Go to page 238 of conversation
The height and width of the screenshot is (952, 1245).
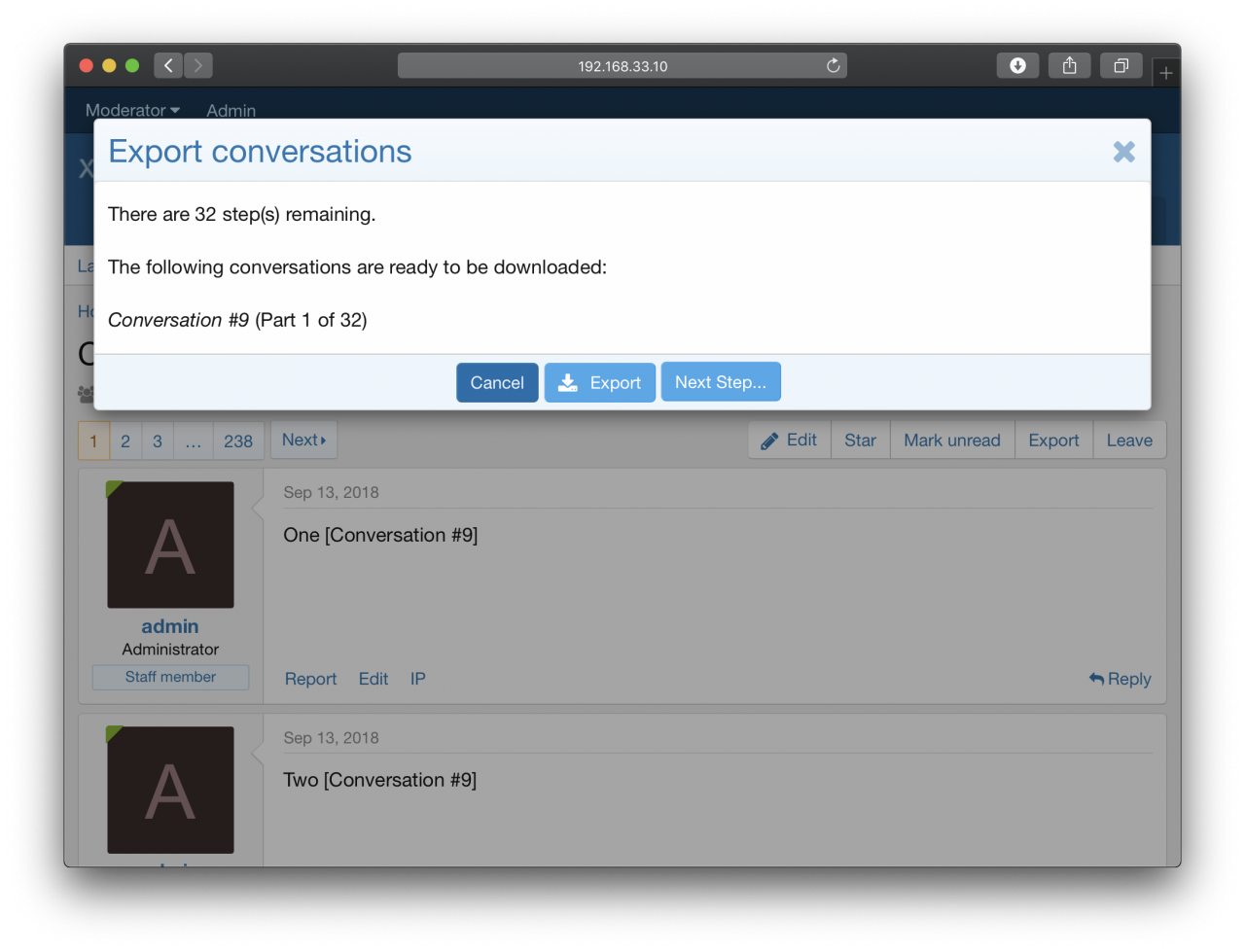[x=238, y=441]
